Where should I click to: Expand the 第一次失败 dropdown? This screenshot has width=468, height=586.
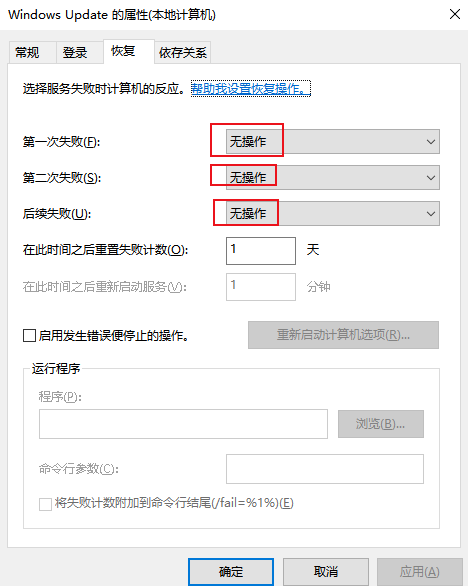333,142
